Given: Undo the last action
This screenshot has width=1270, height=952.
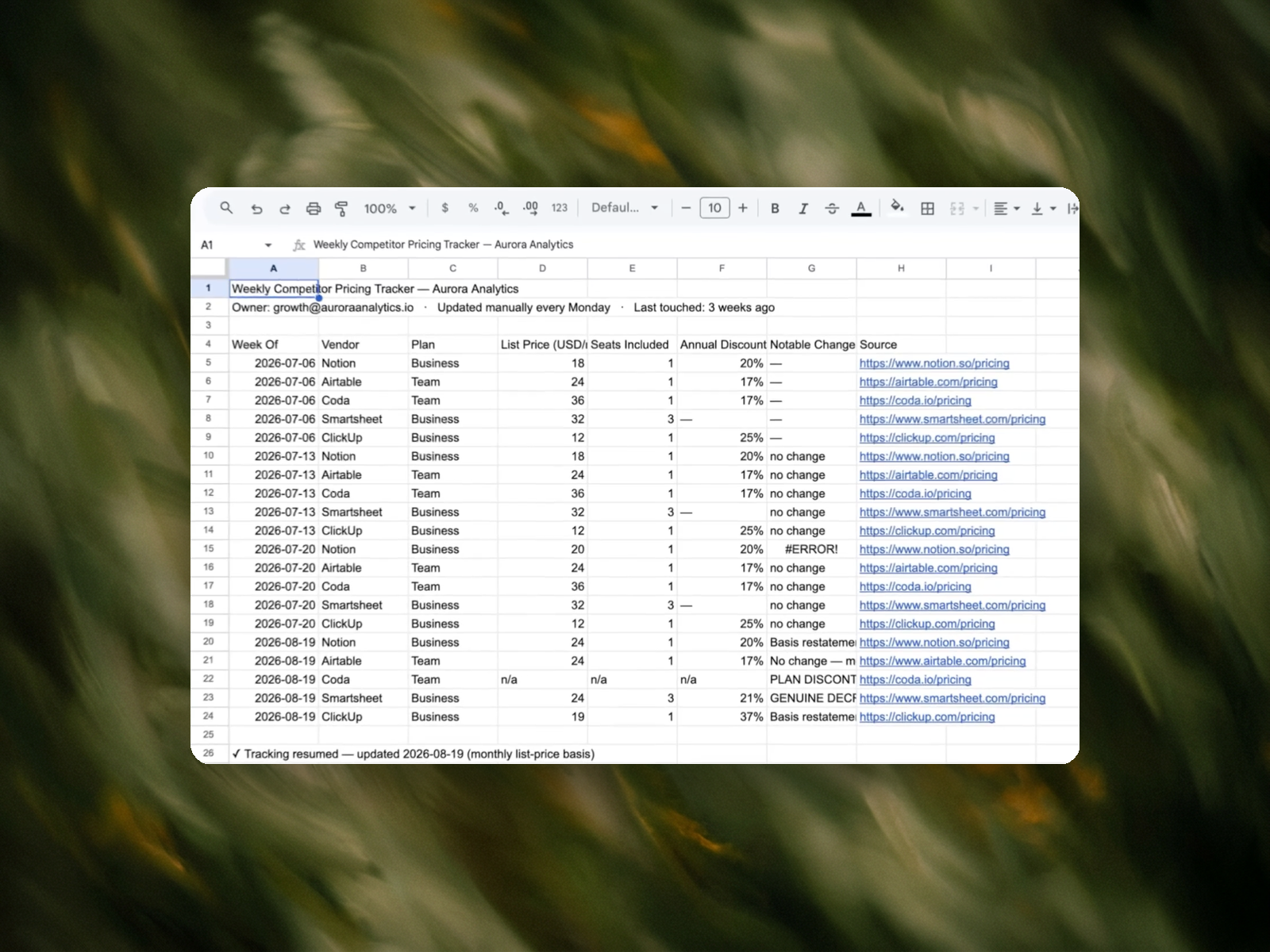Looking at the screenshot, I should pyautogui.click(x=256, y=209).
